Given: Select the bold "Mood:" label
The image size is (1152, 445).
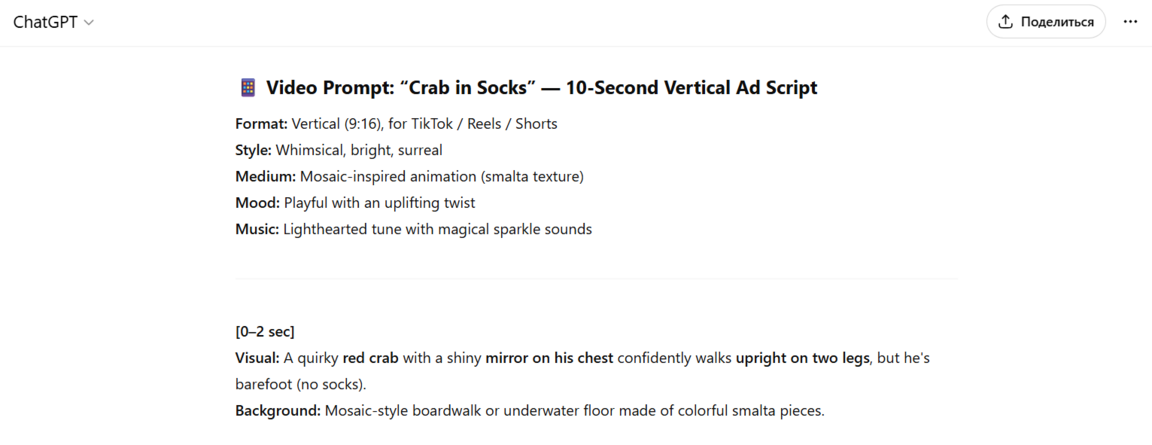Looking at the screenshot, I should click(x=257, y=203).
